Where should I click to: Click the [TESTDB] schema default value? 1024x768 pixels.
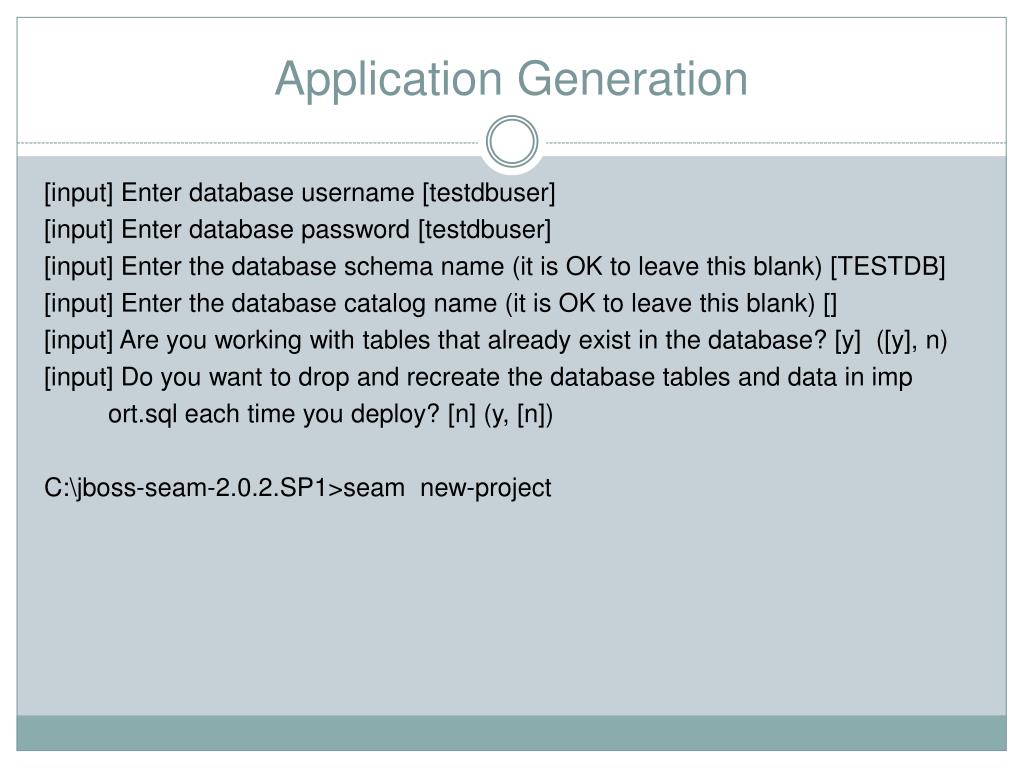click(888, 266)
